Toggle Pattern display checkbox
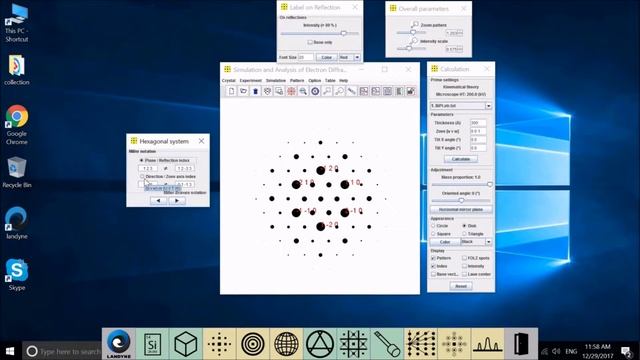640x360 pixels. point(433,258)
